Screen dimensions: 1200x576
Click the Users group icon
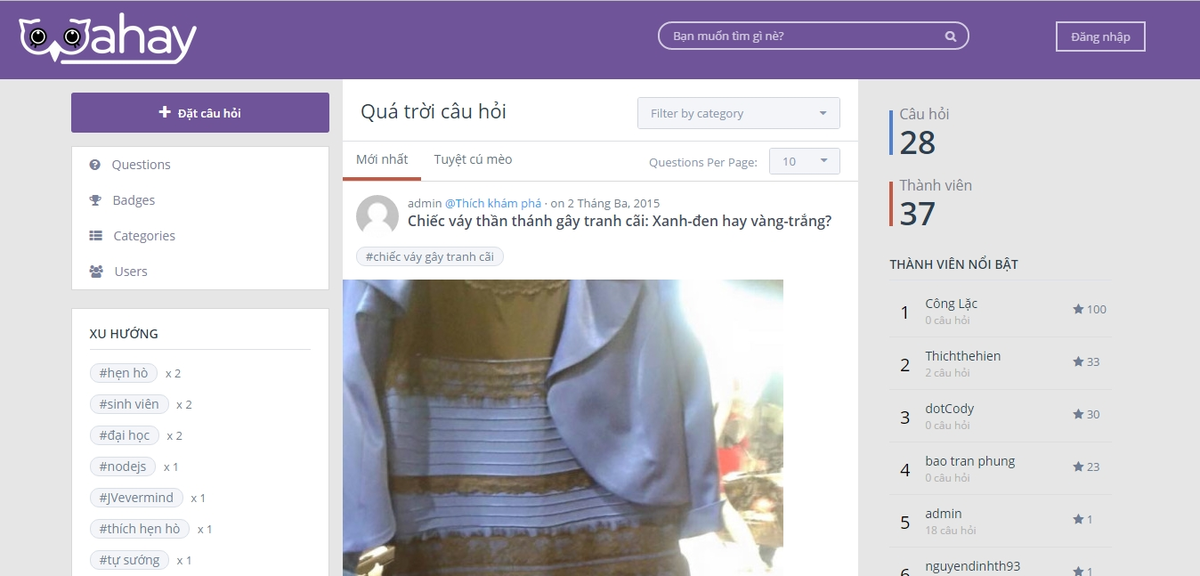click(96, 271)
